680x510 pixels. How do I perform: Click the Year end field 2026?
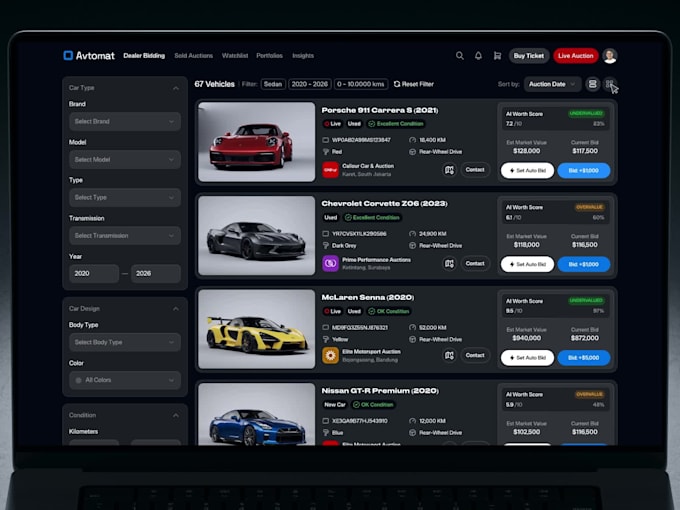point(156,274)
